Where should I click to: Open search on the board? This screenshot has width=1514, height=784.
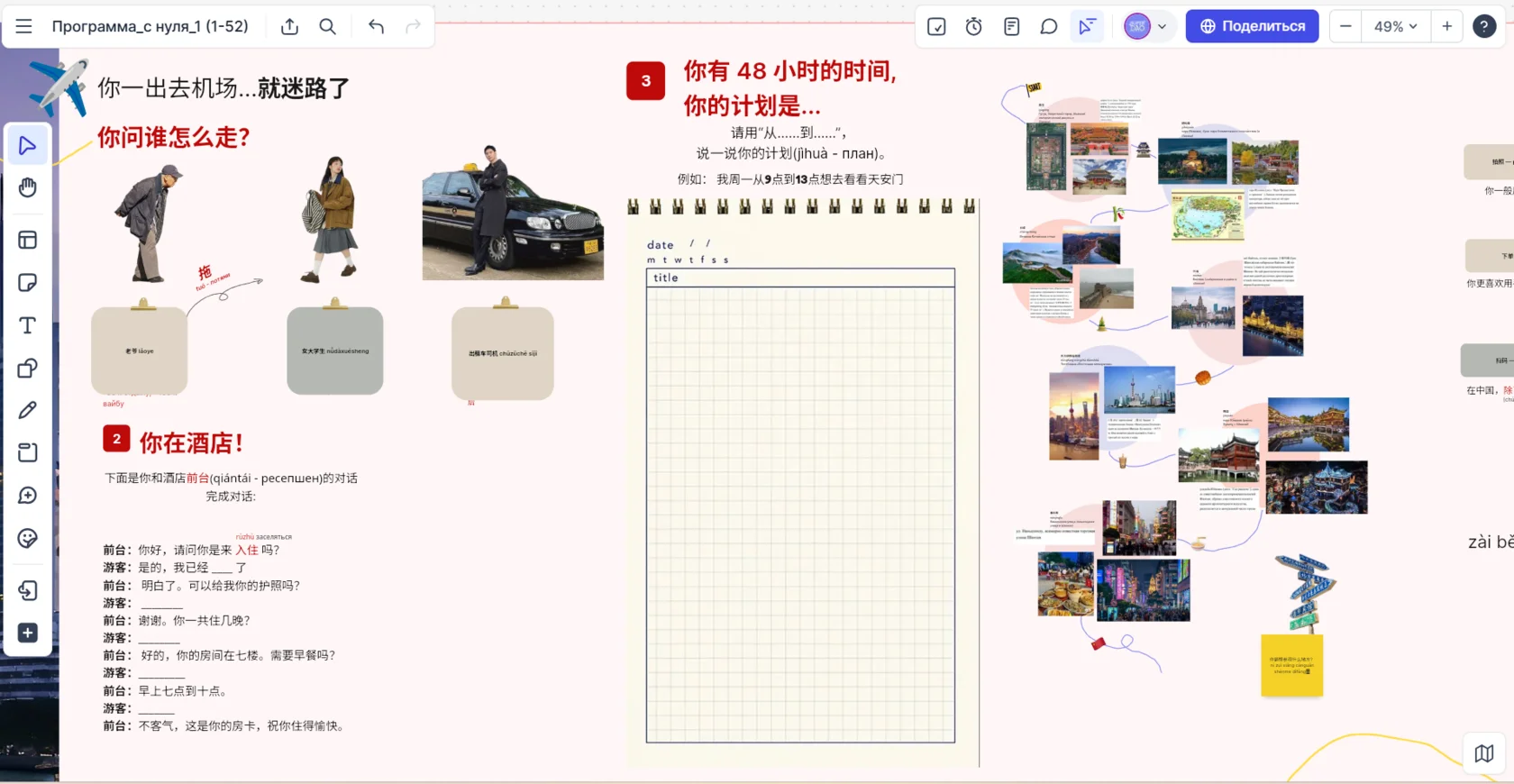pos(328,26)
